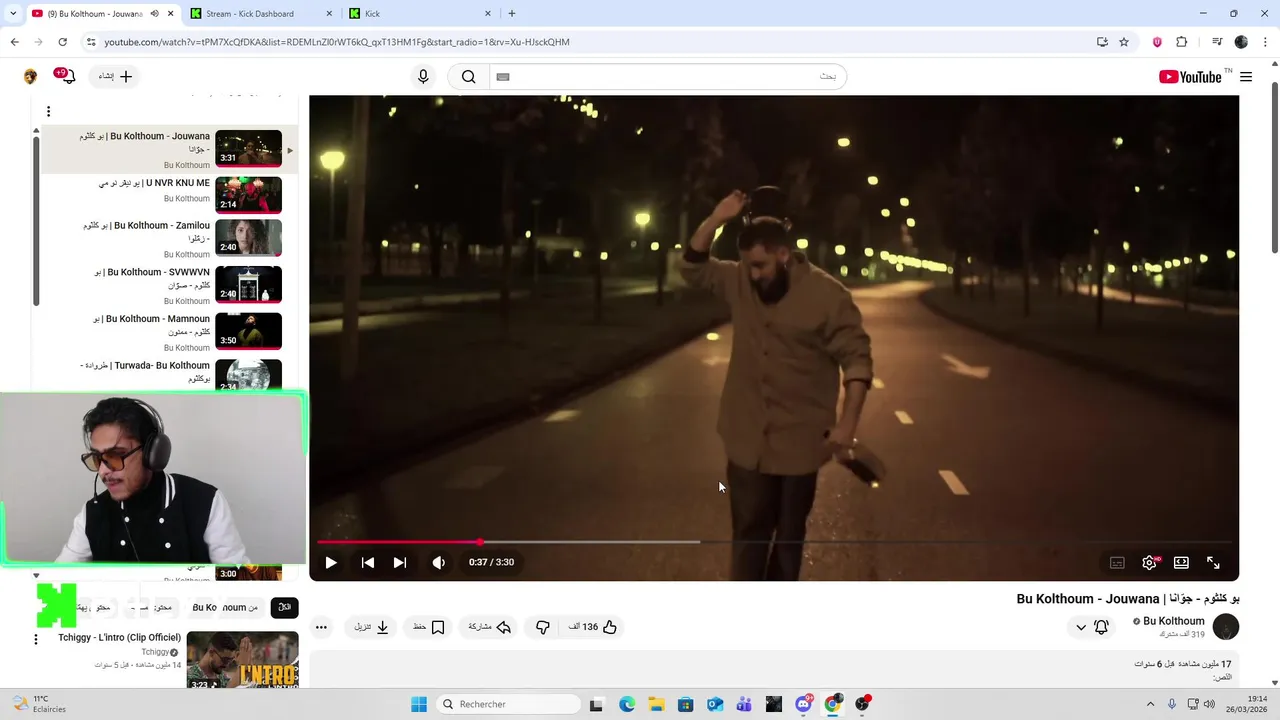
Task: Open Discord from taskbar
Action: click(x=803, y=704)
